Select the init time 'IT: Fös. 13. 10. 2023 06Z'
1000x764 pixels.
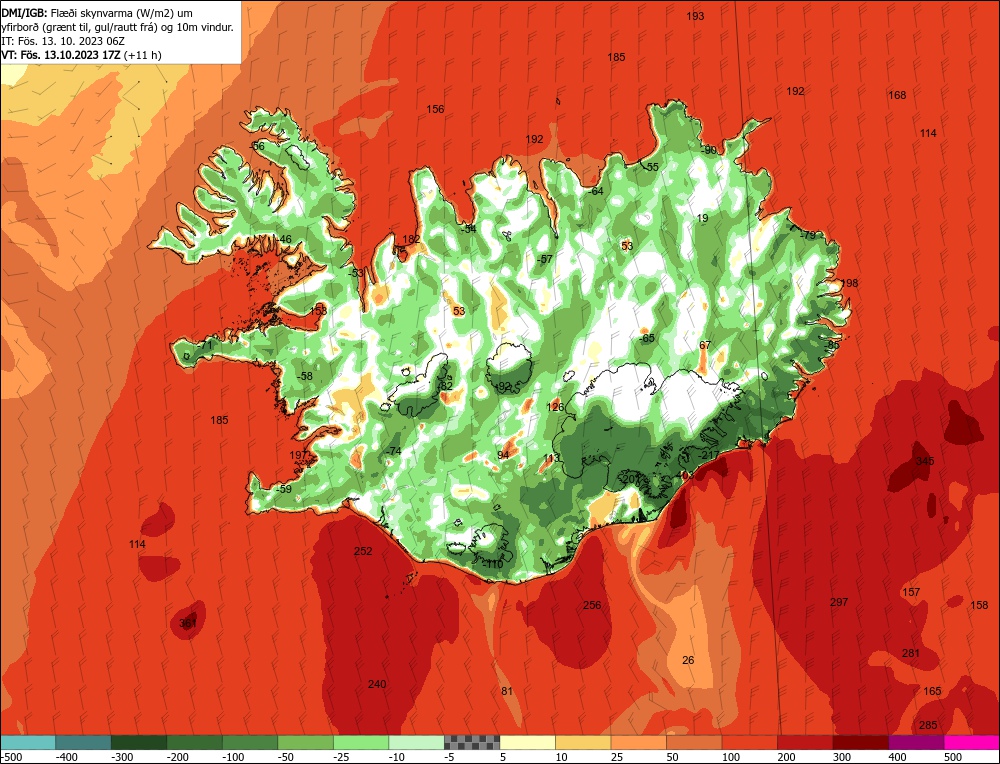(x=63, y=41)
